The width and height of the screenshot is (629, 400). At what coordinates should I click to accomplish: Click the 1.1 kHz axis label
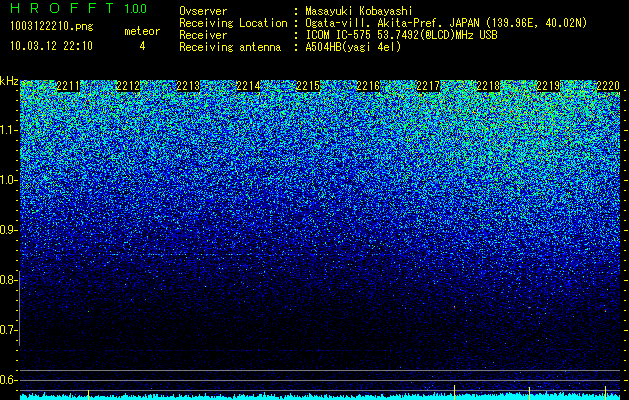8,130
